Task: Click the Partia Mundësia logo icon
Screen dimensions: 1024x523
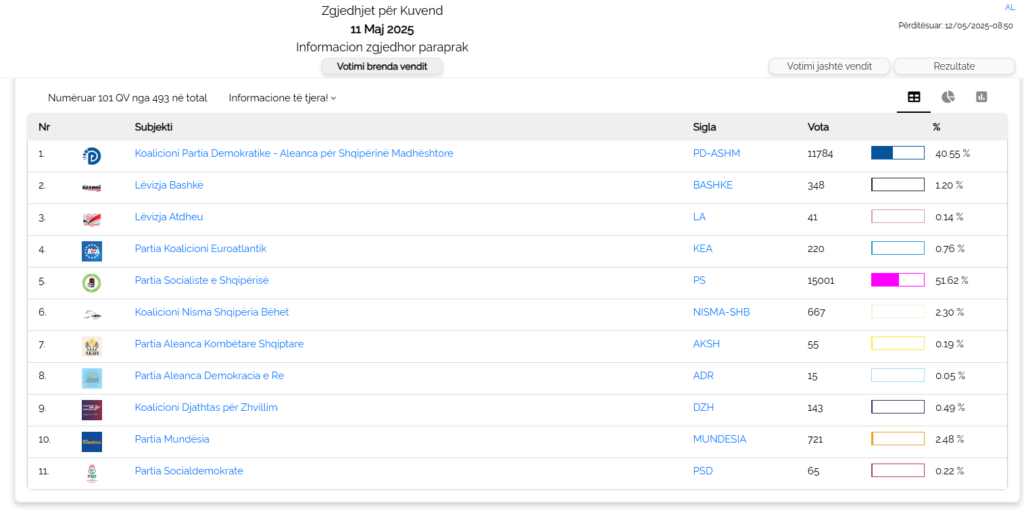Action: 92,442
